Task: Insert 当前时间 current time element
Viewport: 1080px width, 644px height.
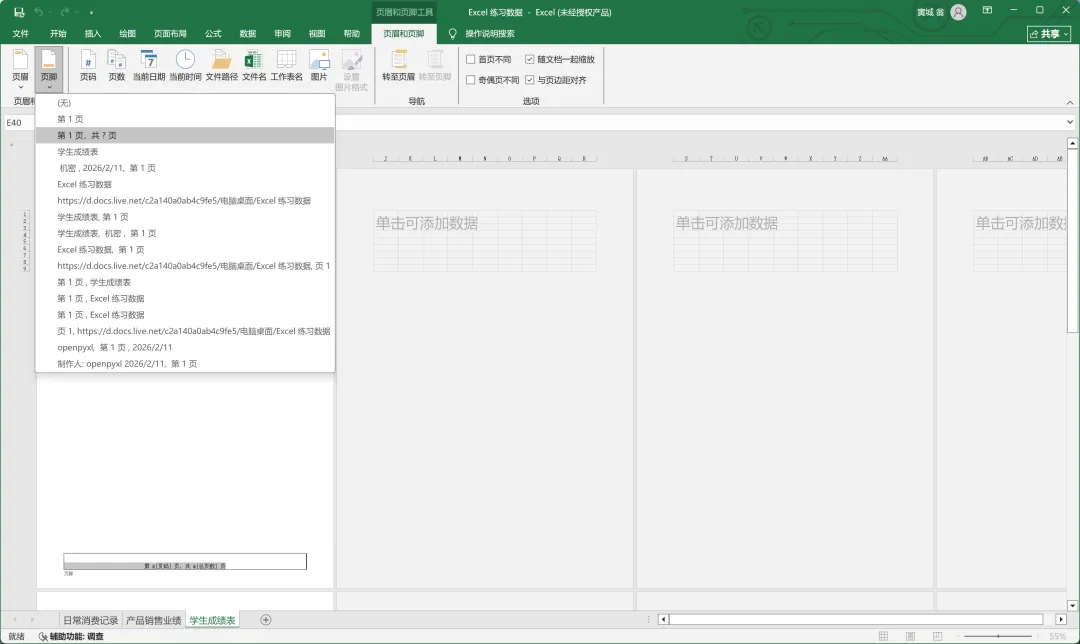Action: tap(185, 66)
